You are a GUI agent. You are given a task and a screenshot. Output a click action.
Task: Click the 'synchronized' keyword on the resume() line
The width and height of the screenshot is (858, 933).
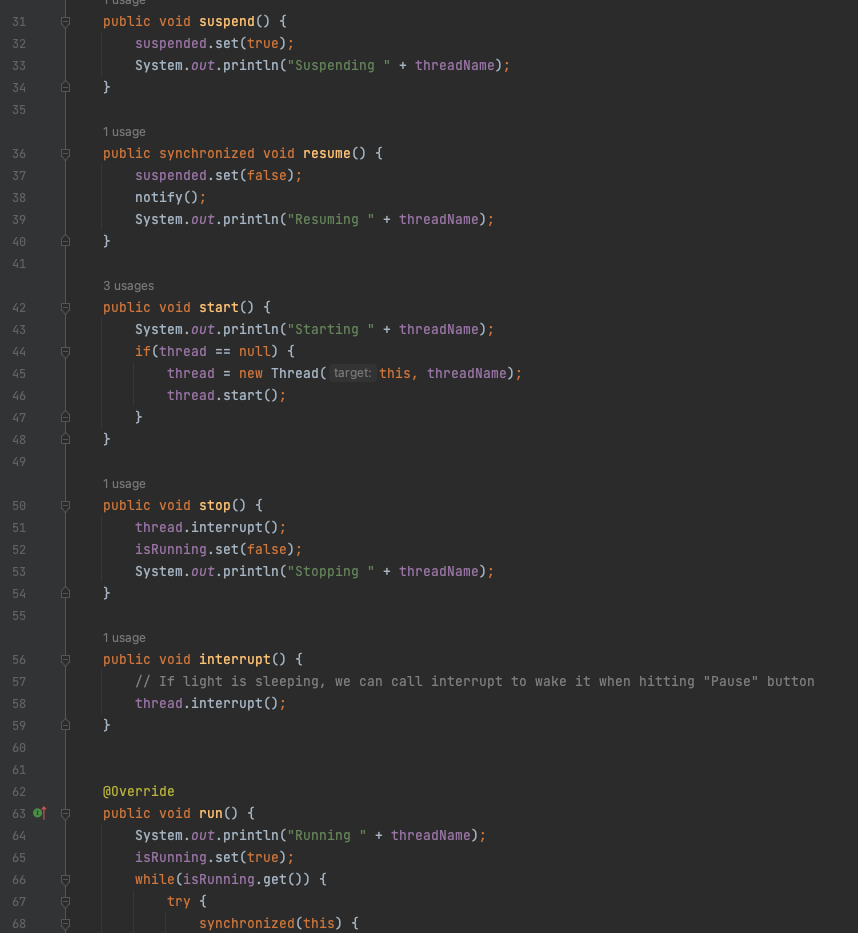coord(206,154)
